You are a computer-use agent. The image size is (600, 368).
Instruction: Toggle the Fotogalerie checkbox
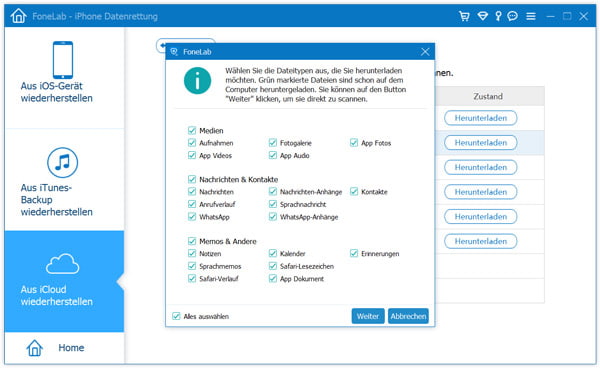273,143
